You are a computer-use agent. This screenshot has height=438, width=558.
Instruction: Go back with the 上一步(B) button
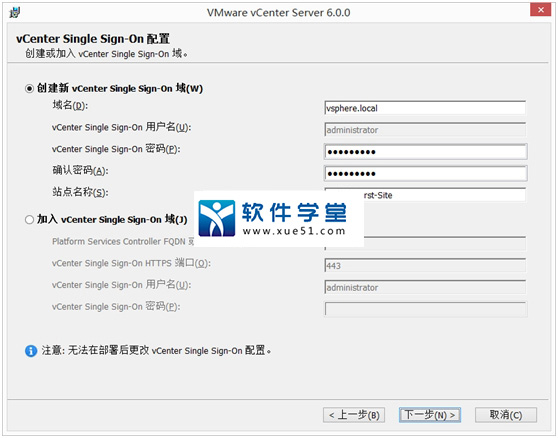(x=354, y=415)
